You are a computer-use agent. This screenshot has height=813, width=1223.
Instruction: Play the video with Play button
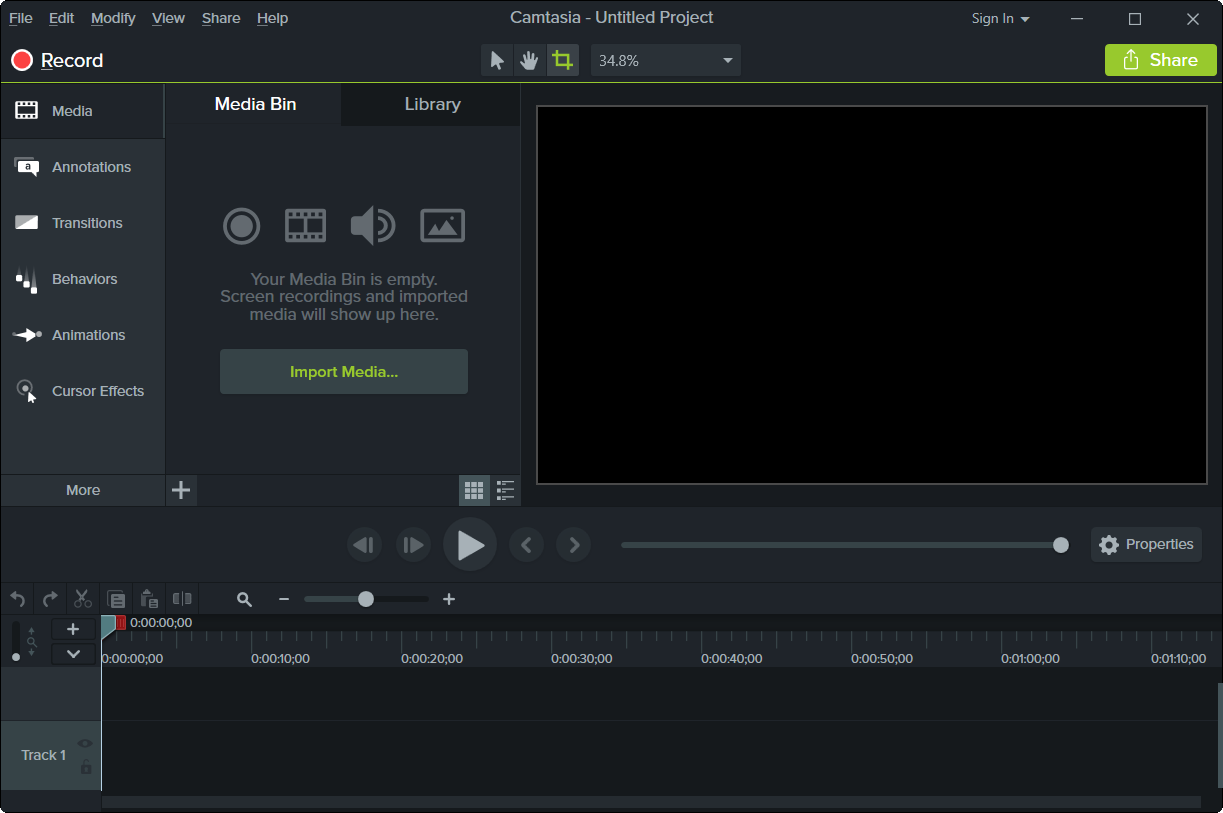470,545
